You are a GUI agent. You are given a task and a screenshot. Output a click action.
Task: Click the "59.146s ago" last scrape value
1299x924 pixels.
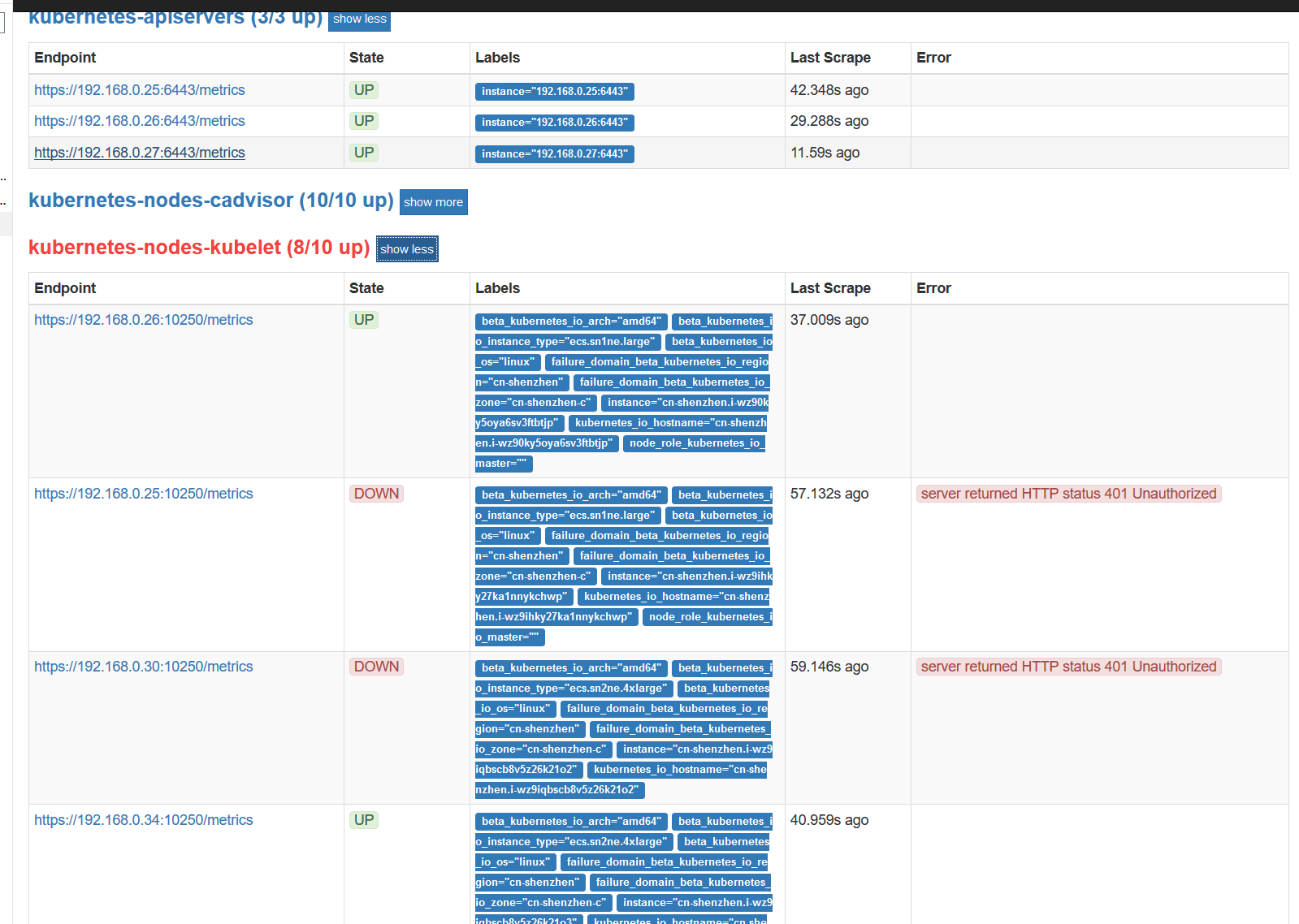coord(829,667)
